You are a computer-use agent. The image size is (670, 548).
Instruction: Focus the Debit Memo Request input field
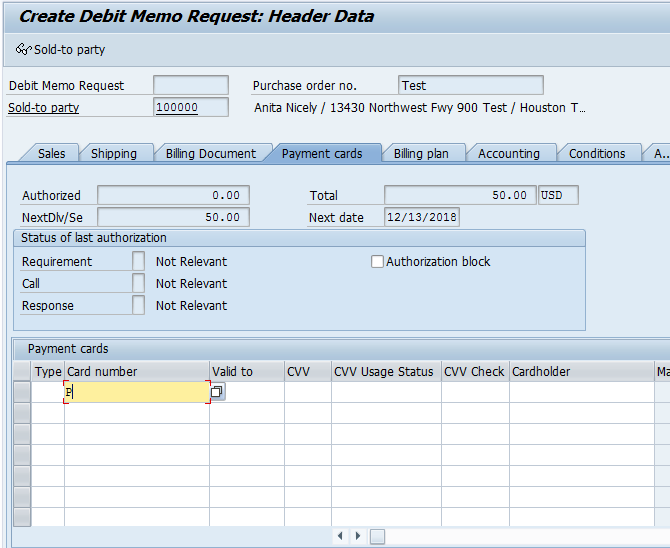[191, 86]
